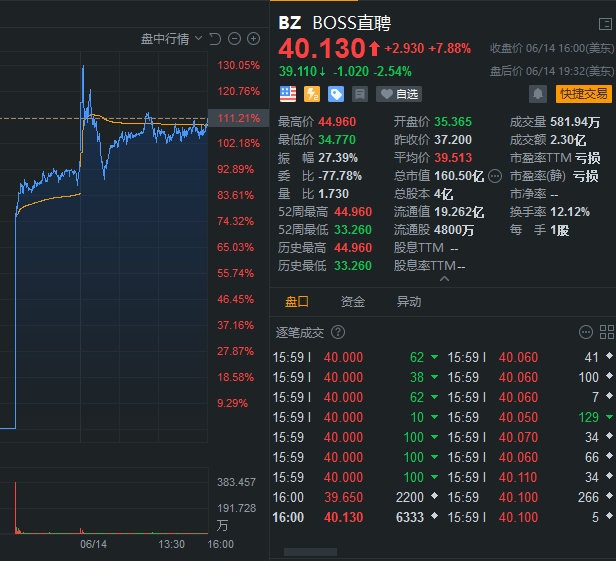Viewport: 616px width, 561px height.
Task: Switch to the 资金 tab
Action: coord(353,302)
